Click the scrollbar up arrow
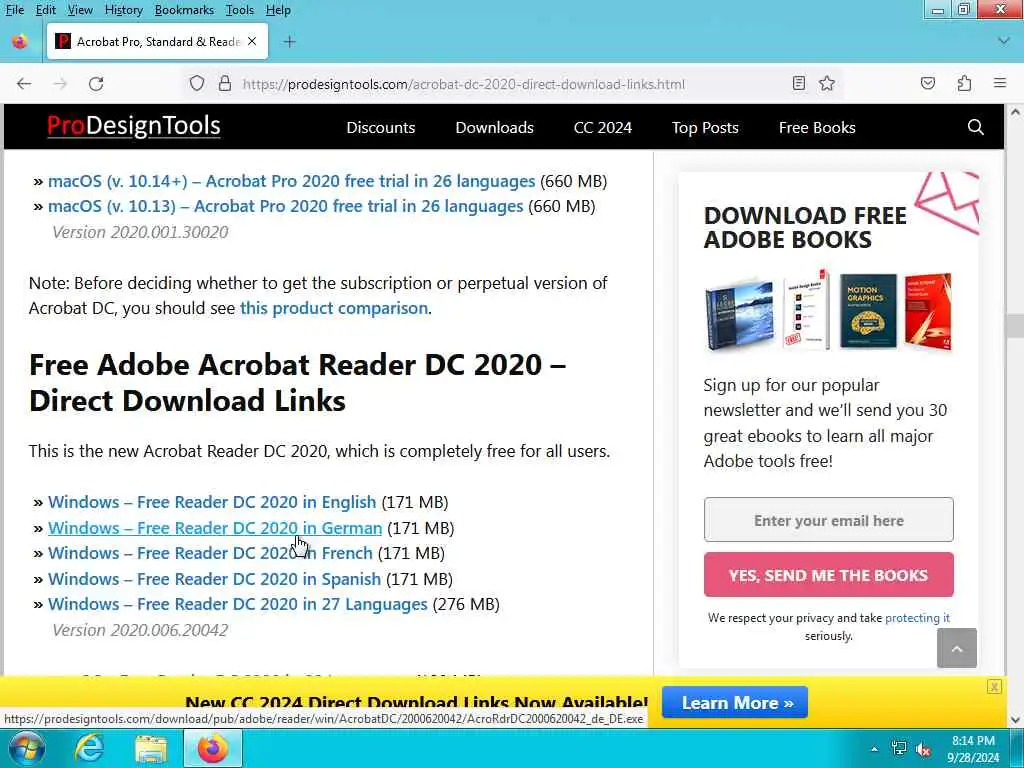Viewport: 1024px width, 768px height. coord(1015,112)
